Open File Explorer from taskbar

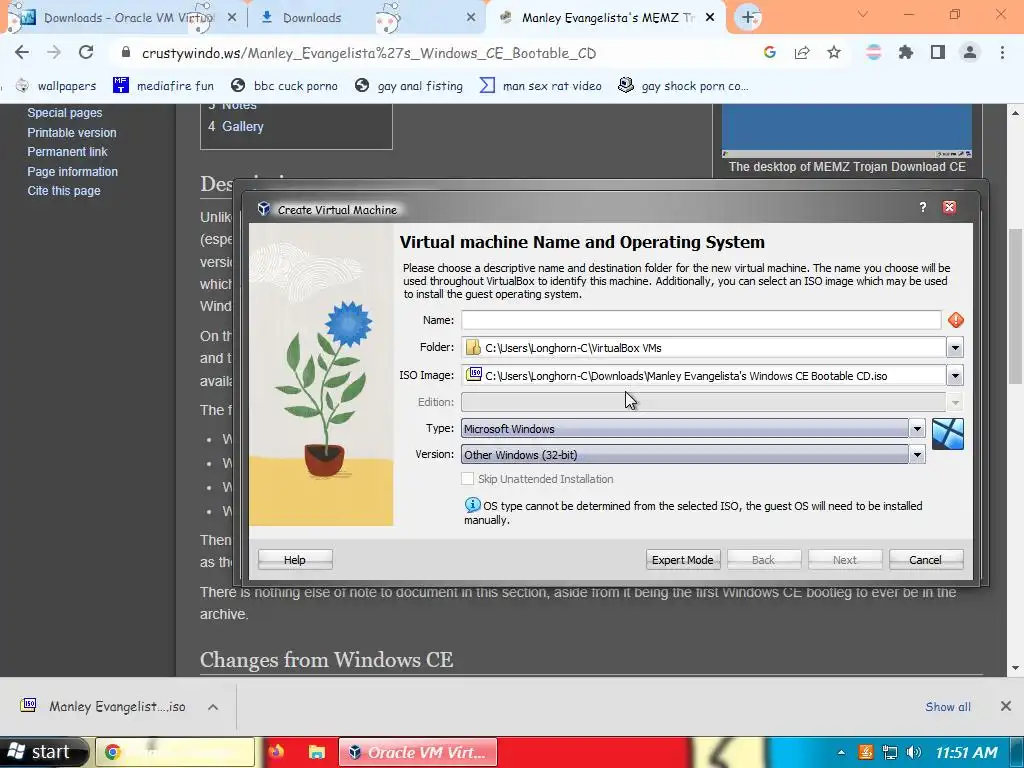(x=317, y=752)
